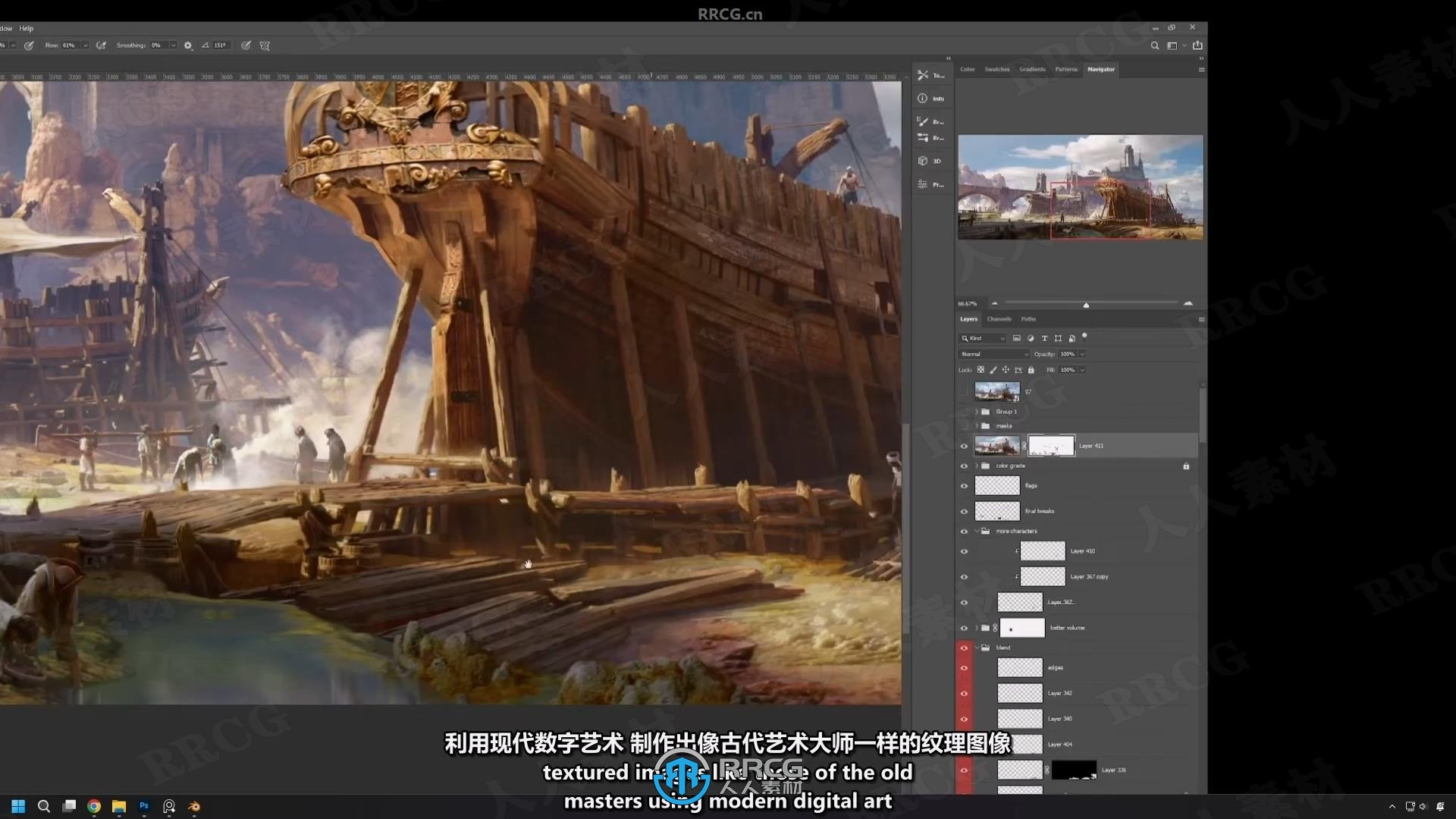Click lock position icon
Viewport: 1456px width, 819px height.
click(1006, 370)
